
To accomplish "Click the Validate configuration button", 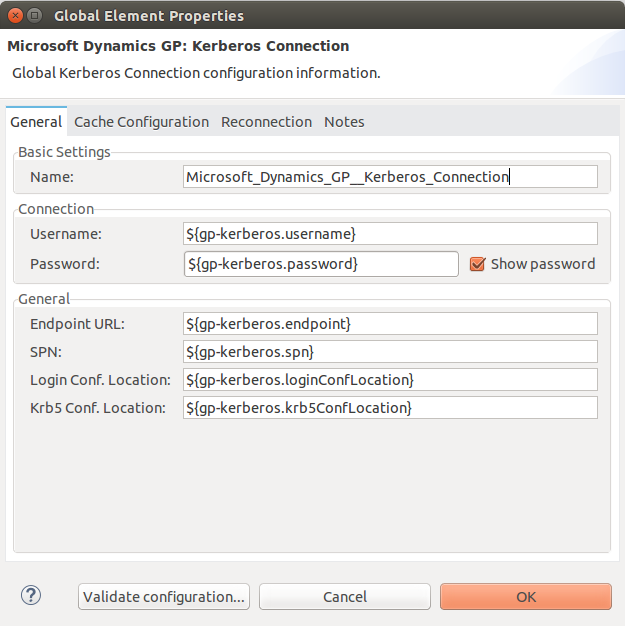I will click(x=164, y=597).
